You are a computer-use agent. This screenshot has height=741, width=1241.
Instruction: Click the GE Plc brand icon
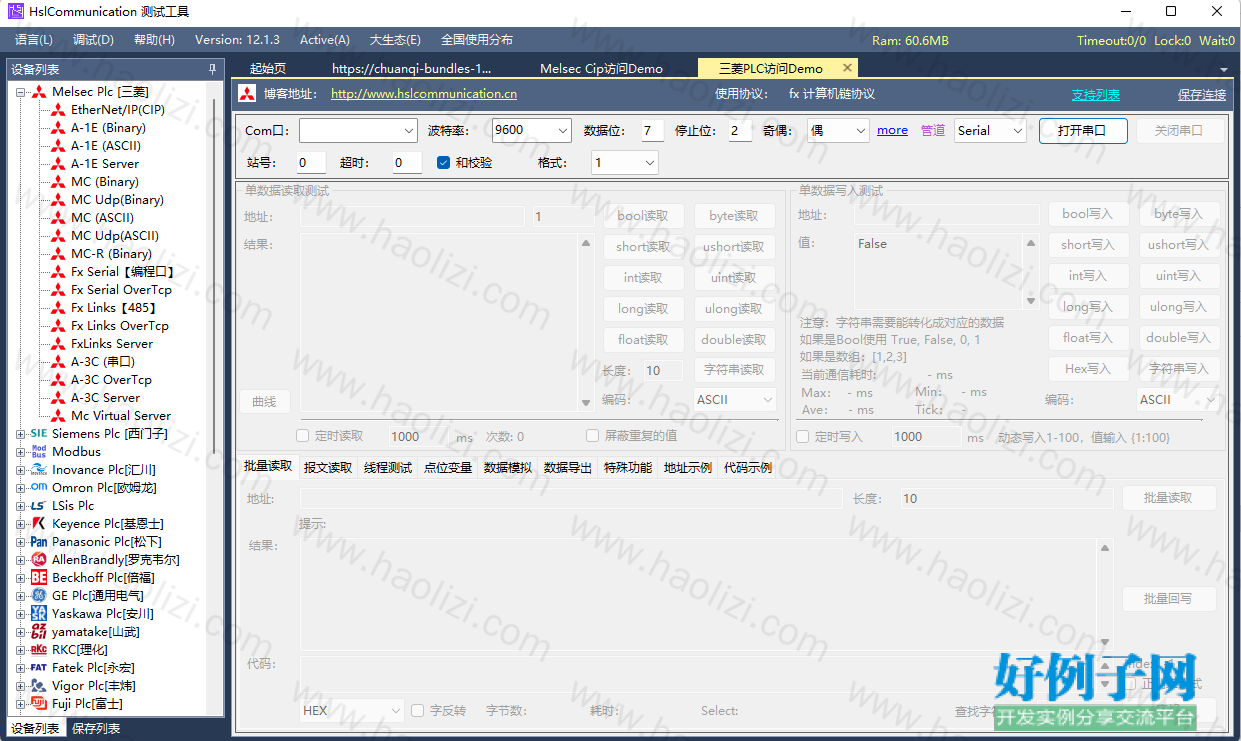coord(39,596)
